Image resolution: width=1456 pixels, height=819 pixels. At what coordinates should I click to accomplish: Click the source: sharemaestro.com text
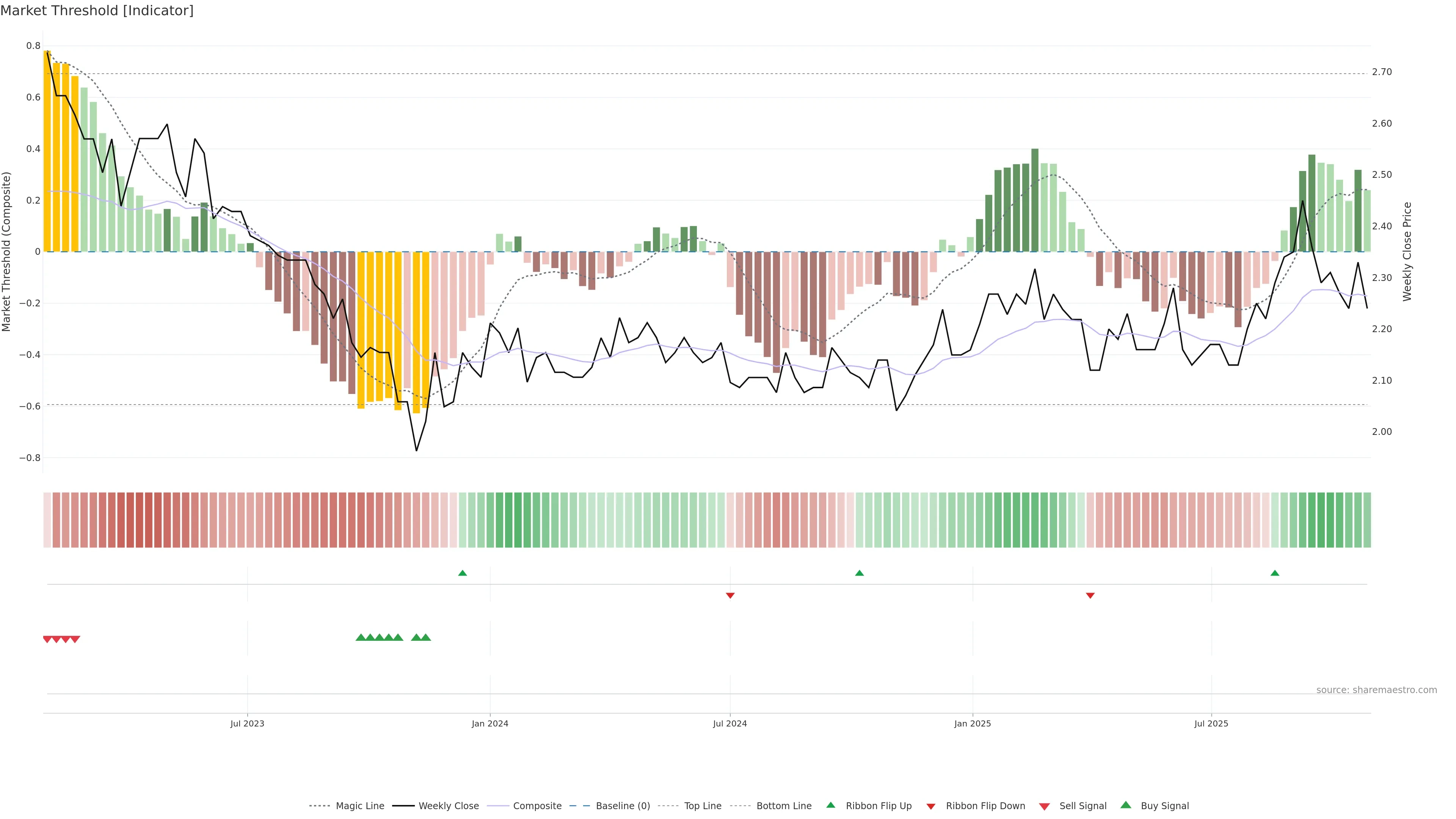1376,690
